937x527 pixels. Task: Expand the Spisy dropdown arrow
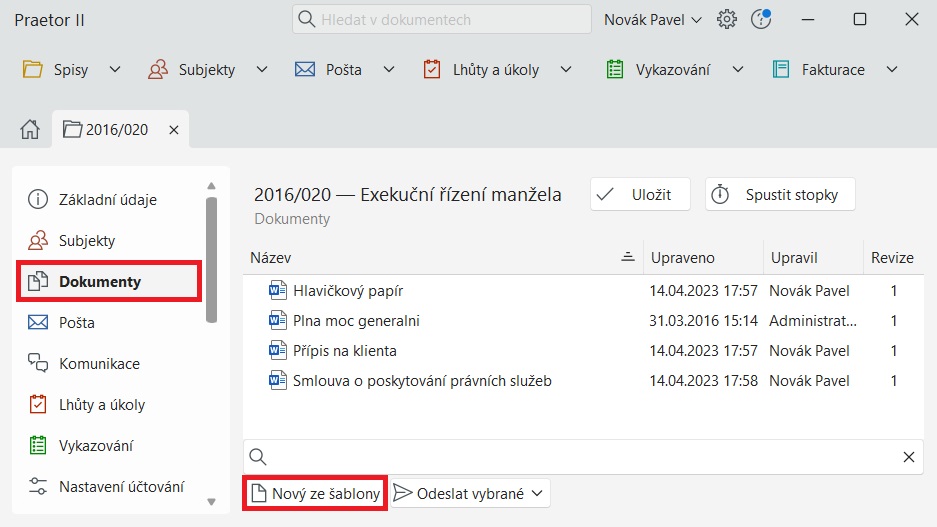(x=114, y=70)
